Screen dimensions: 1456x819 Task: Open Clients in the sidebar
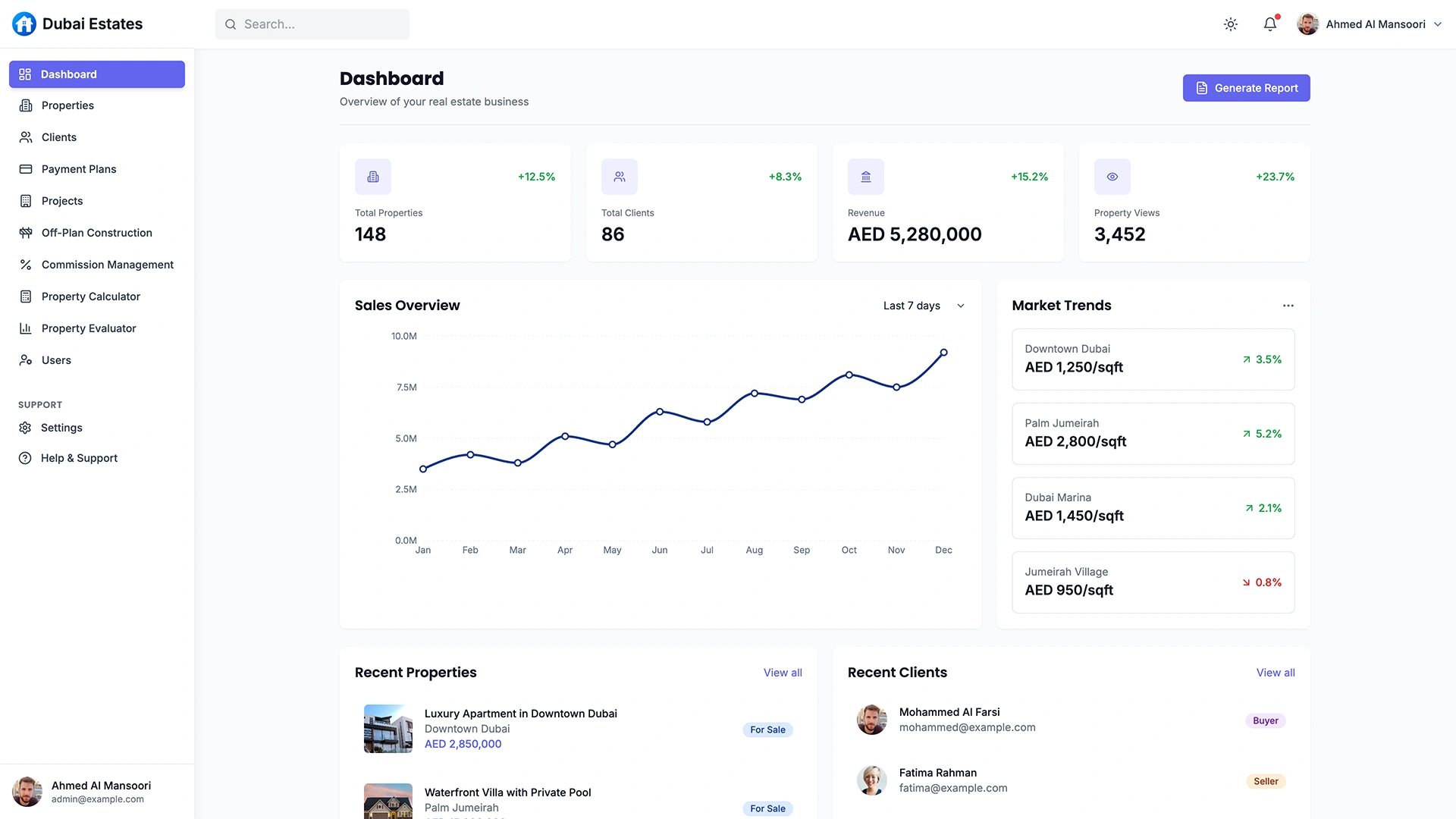(97, 137)
